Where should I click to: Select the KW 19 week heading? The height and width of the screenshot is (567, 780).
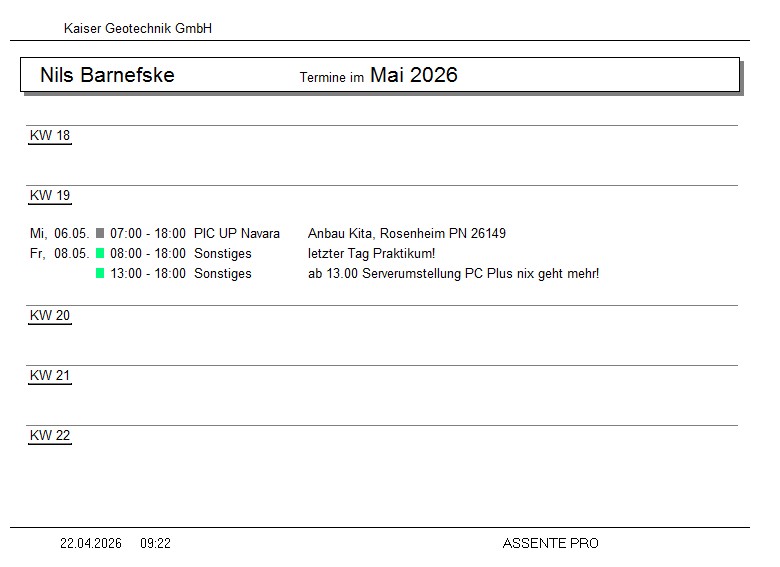pyautogui.click(x=50, y=196)
